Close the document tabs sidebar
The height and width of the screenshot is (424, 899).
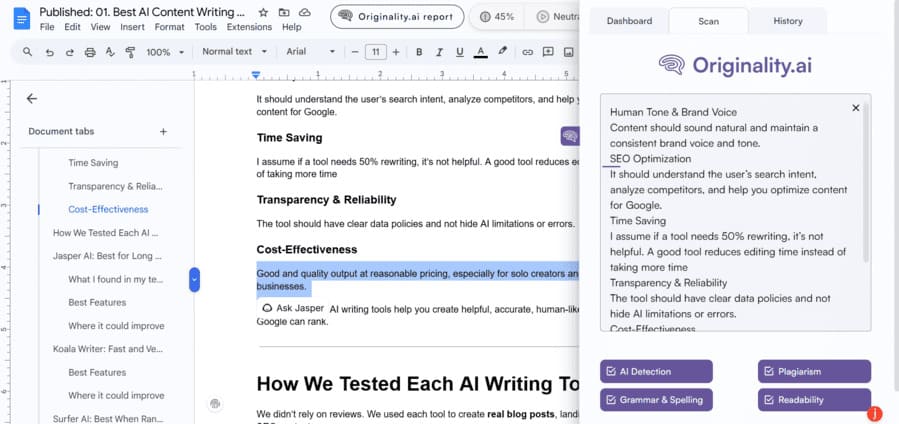(32, 99)
